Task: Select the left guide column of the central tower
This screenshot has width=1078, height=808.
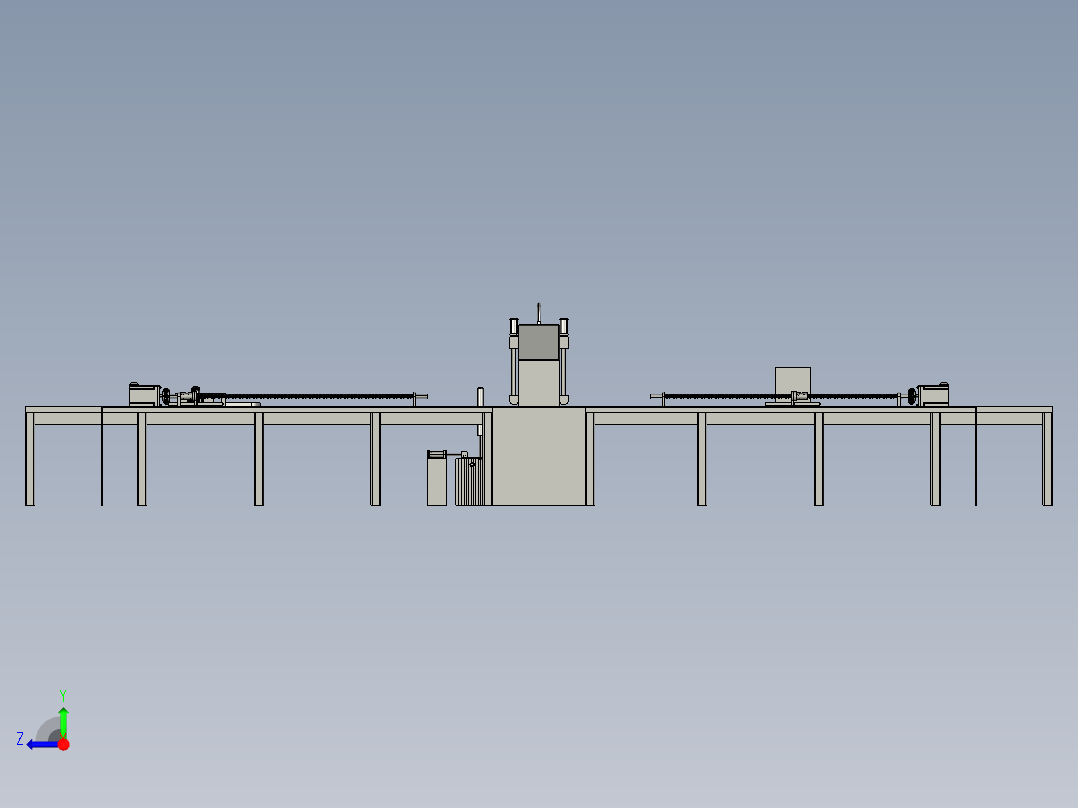Action: point(514,361)
